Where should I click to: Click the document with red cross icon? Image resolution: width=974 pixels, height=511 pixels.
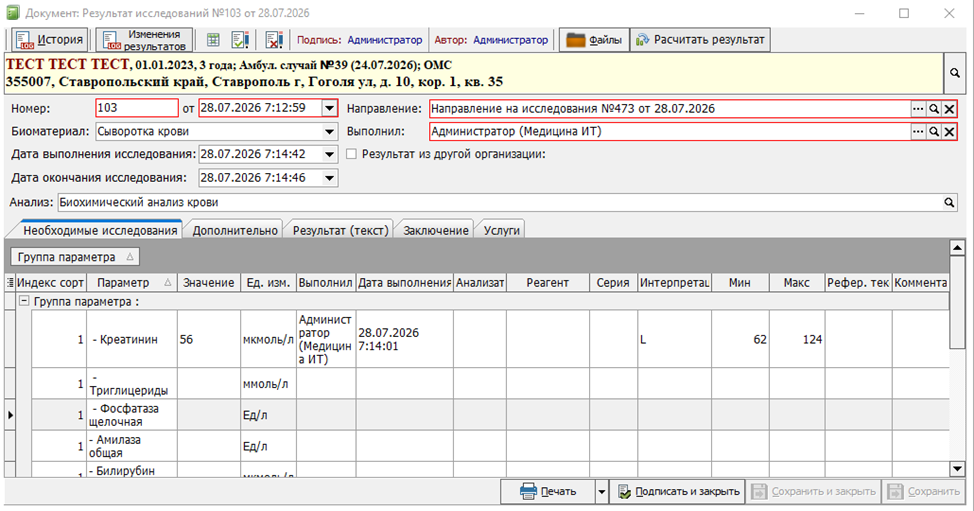tap(274, 40)
